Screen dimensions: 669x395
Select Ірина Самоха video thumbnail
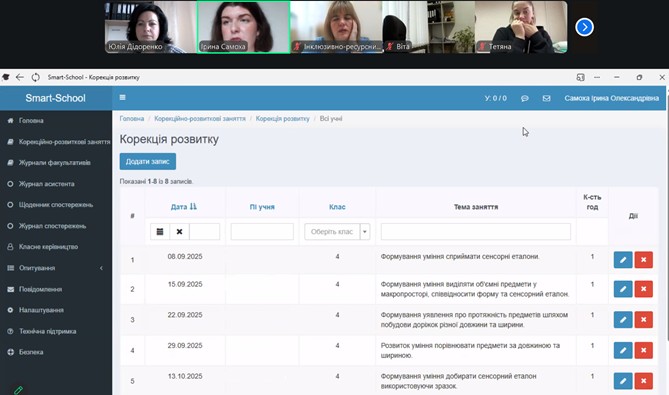(x=243, y=27)
